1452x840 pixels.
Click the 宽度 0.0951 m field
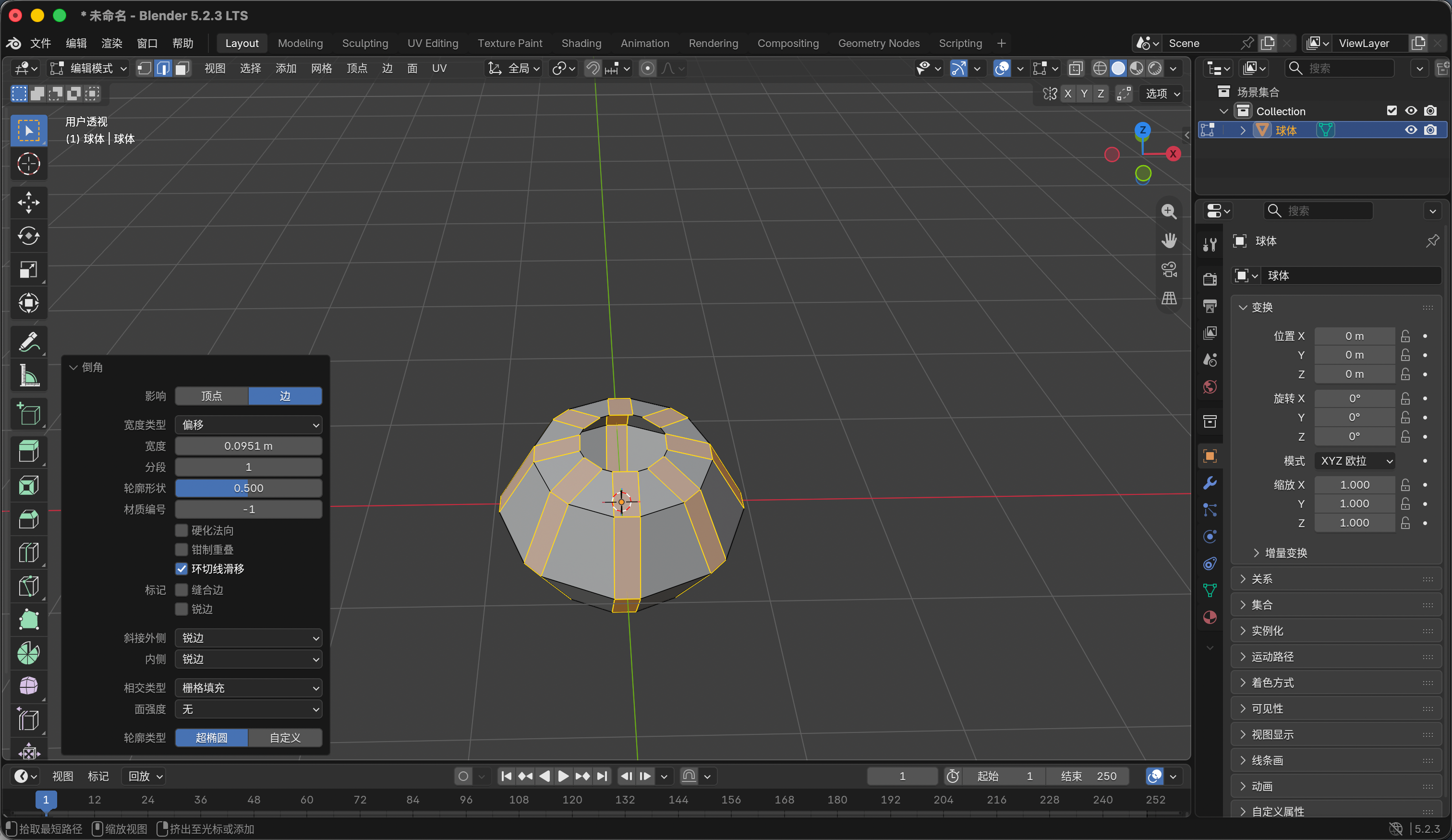(x=248, y=446)
